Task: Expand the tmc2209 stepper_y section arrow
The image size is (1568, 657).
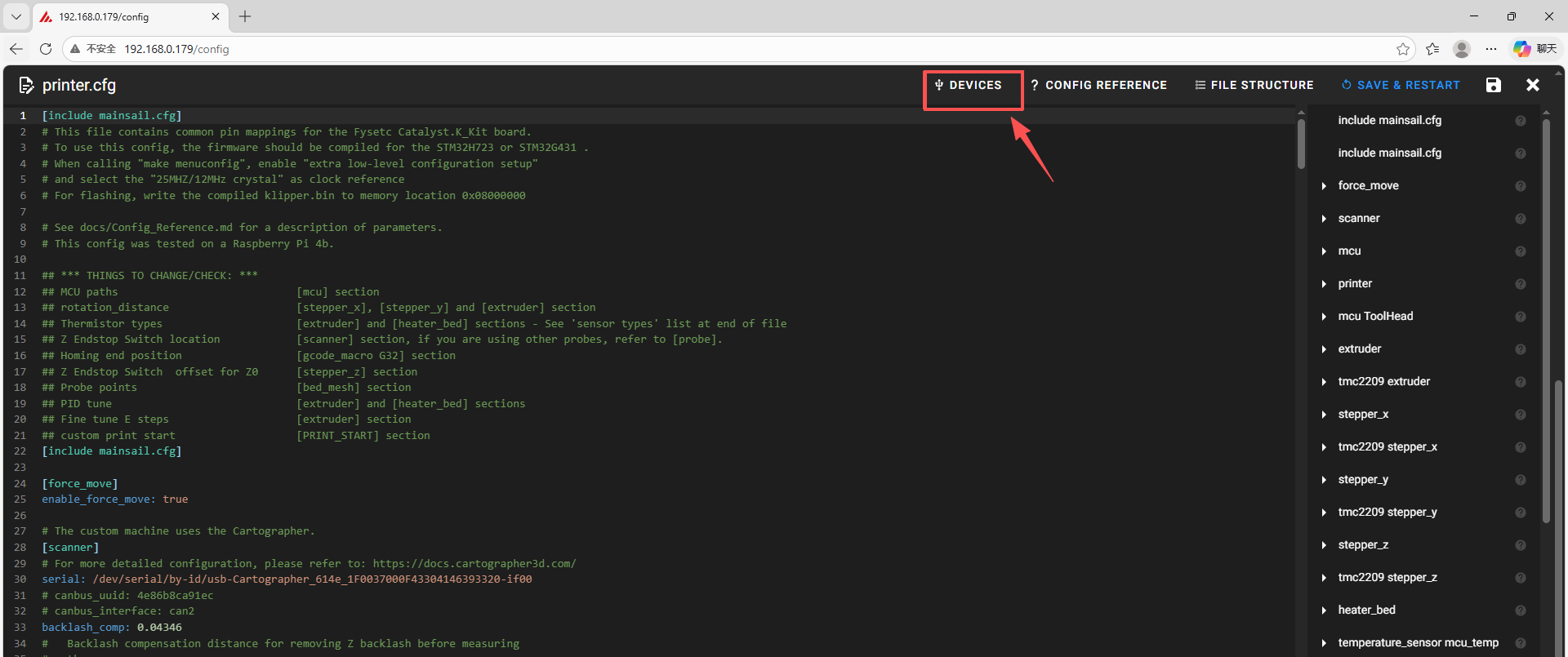Action: 1324,513
